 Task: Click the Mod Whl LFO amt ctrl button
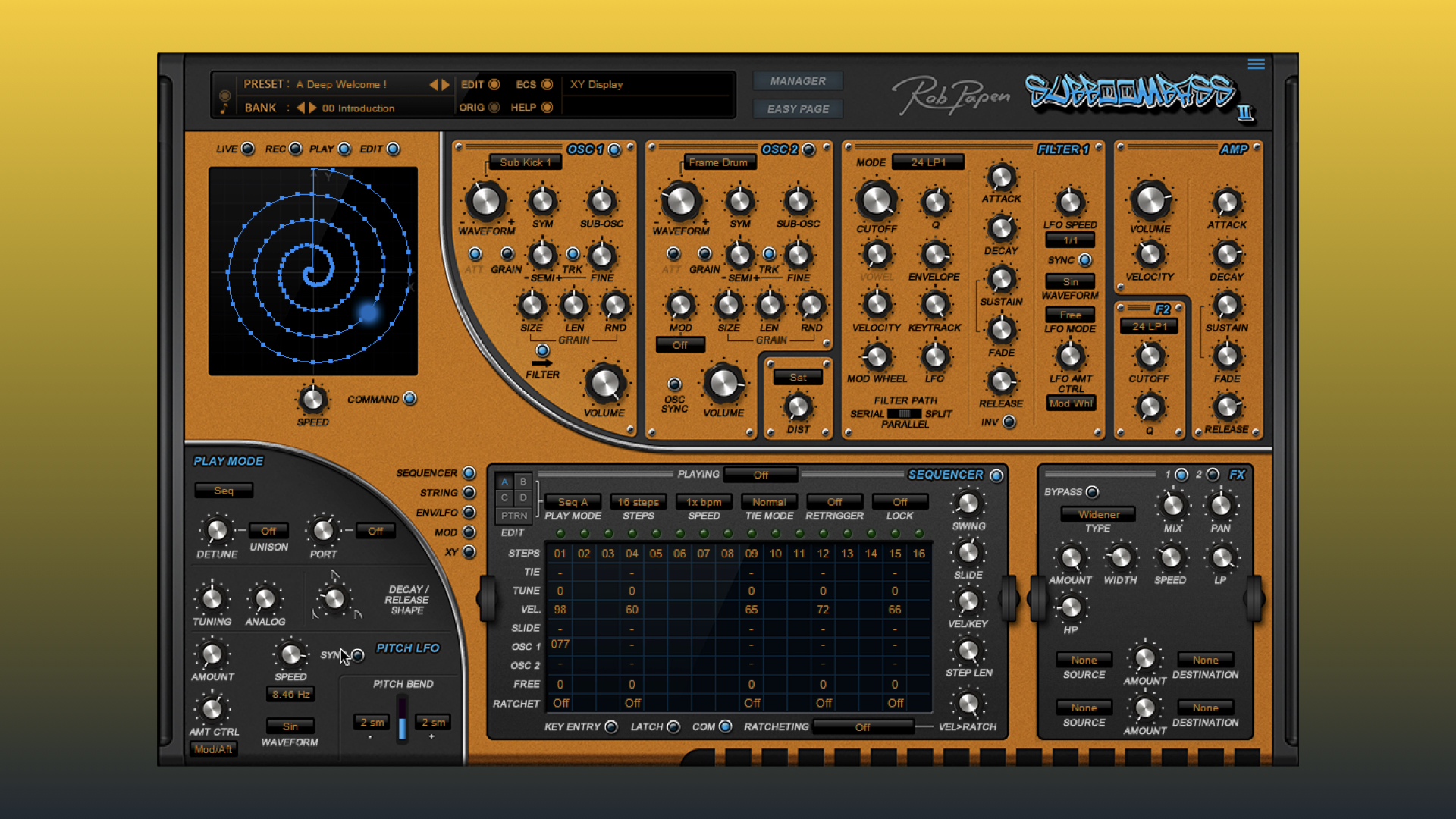(1071, 403)
